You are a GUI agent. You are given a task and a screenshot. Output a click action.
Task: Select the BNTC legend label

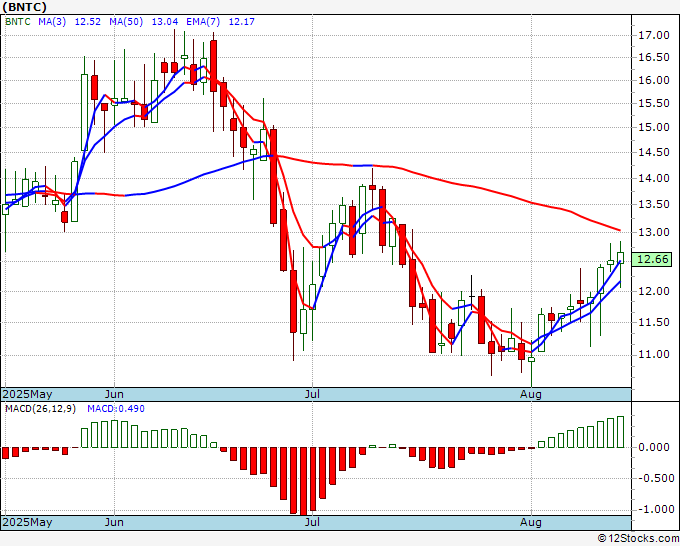(18, 22)
